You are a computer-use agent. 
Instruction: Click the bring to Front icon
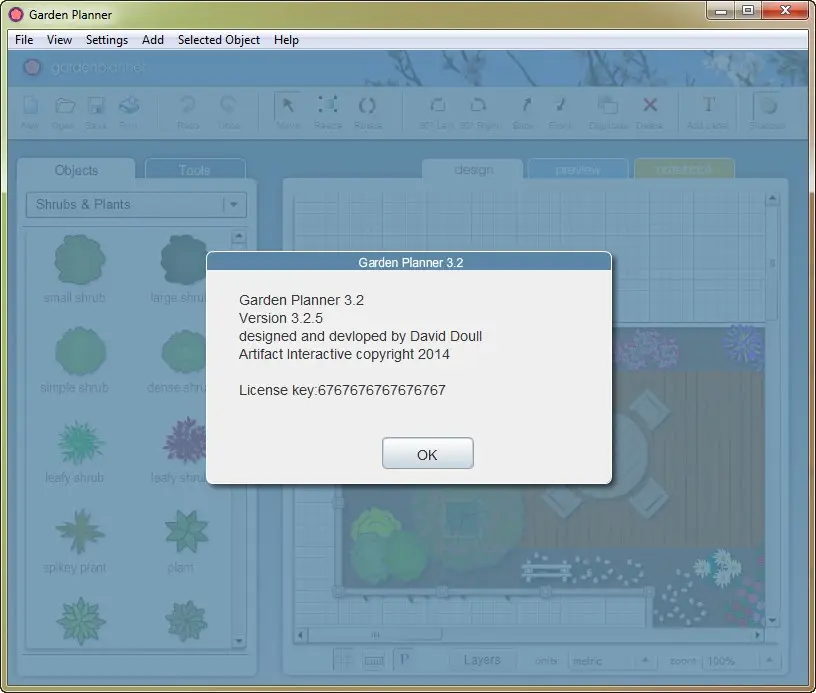coord(560,105)
